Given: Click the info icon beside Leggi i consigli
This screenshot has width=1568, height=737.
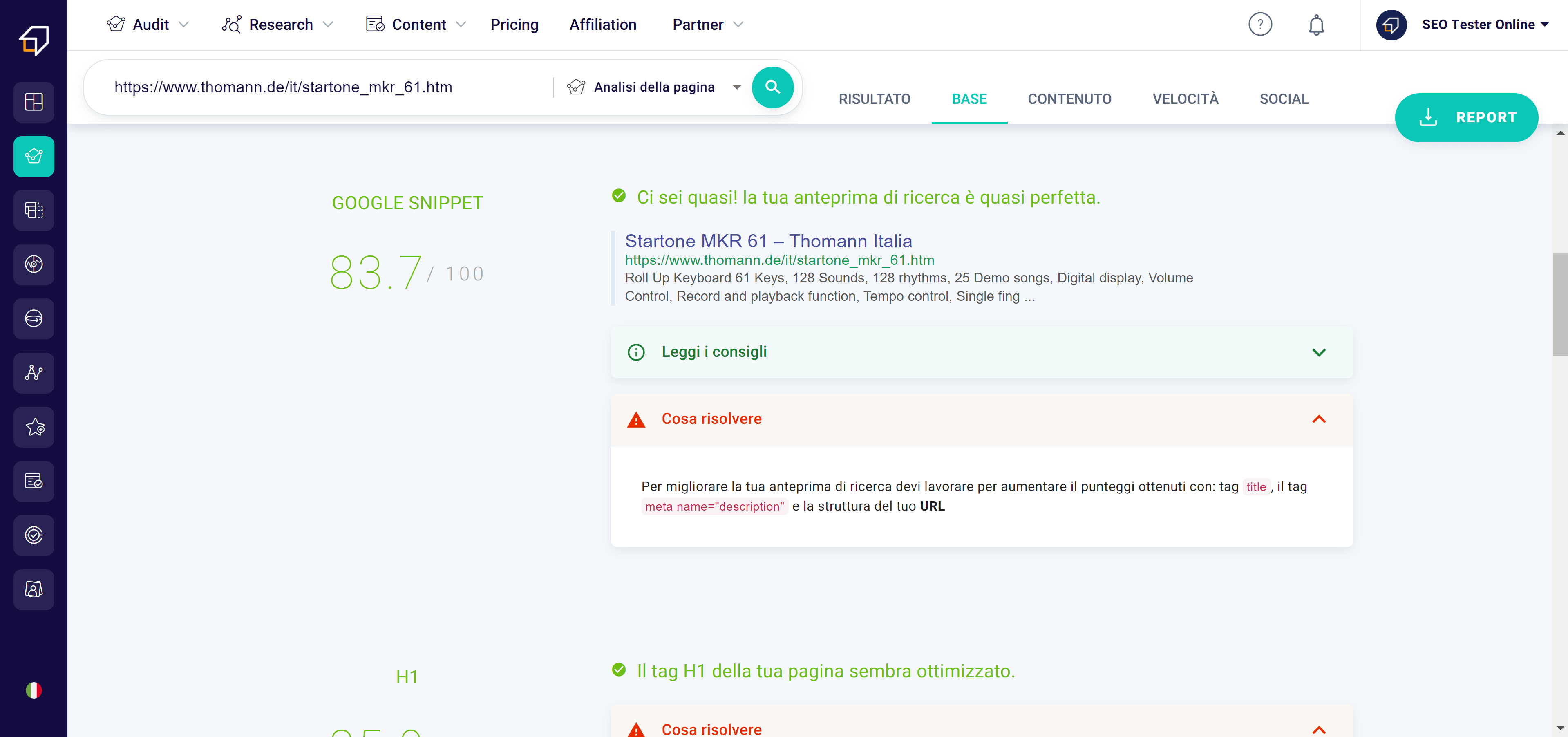Looking at the screenshot, I should (635, 352).
